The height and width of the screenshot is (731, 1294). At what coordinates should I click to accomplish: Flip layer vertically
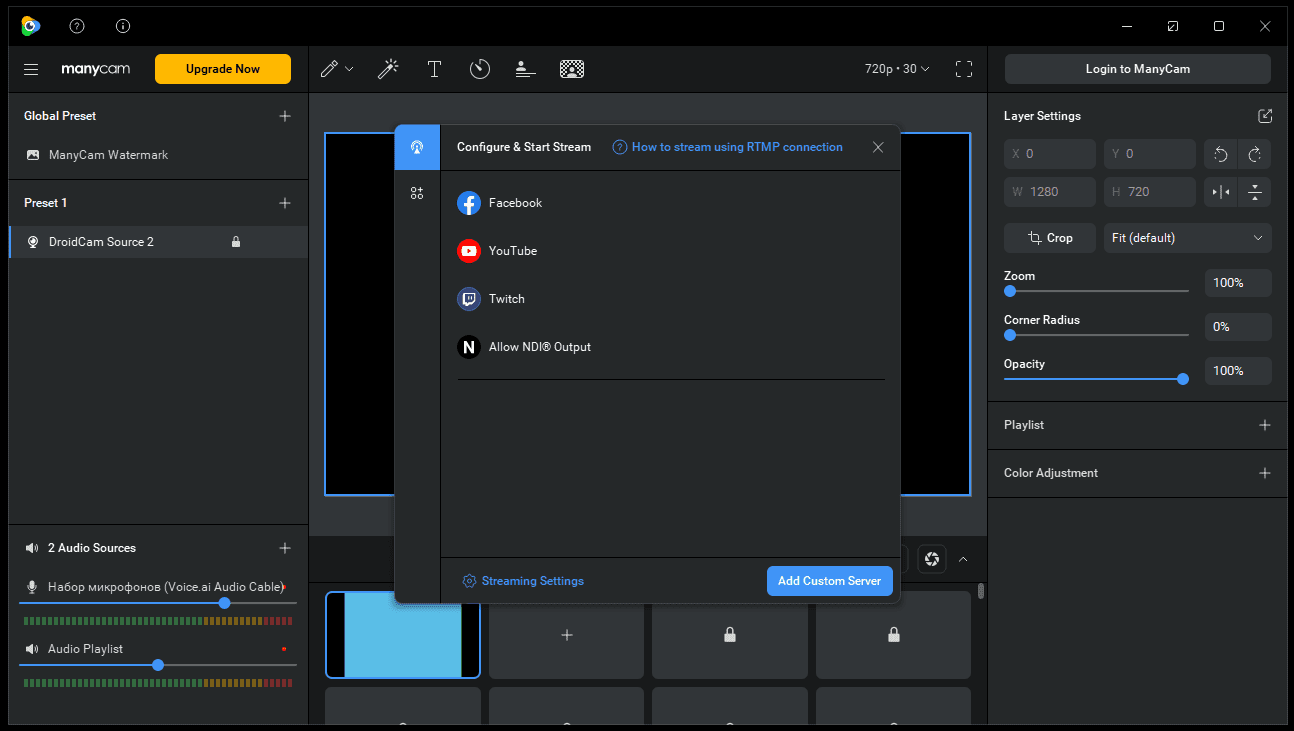[x=1255, y=192]
